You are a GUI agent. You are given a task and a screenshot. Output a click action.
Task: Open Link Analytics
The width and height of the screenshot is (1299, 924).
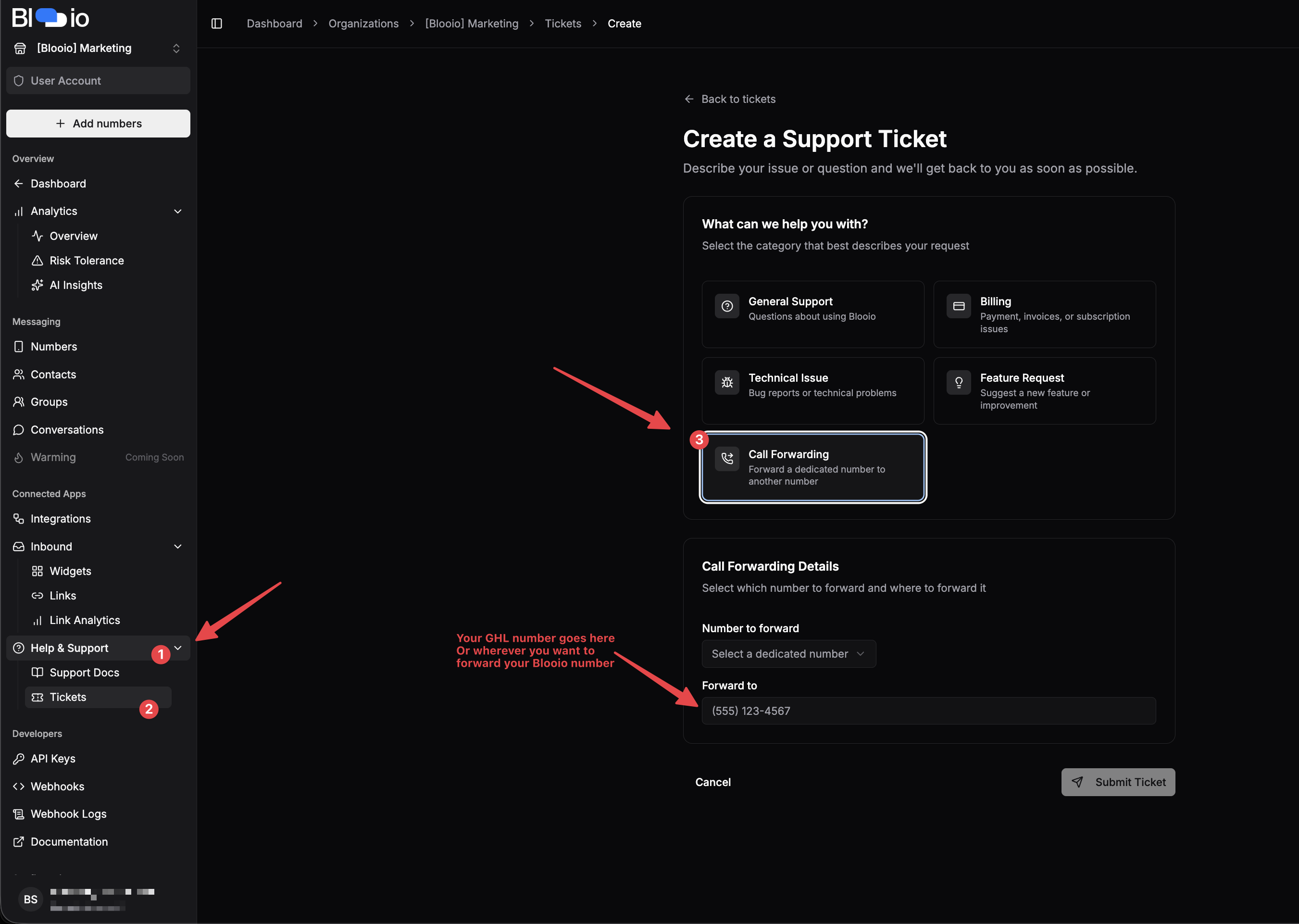coord(85,620)
